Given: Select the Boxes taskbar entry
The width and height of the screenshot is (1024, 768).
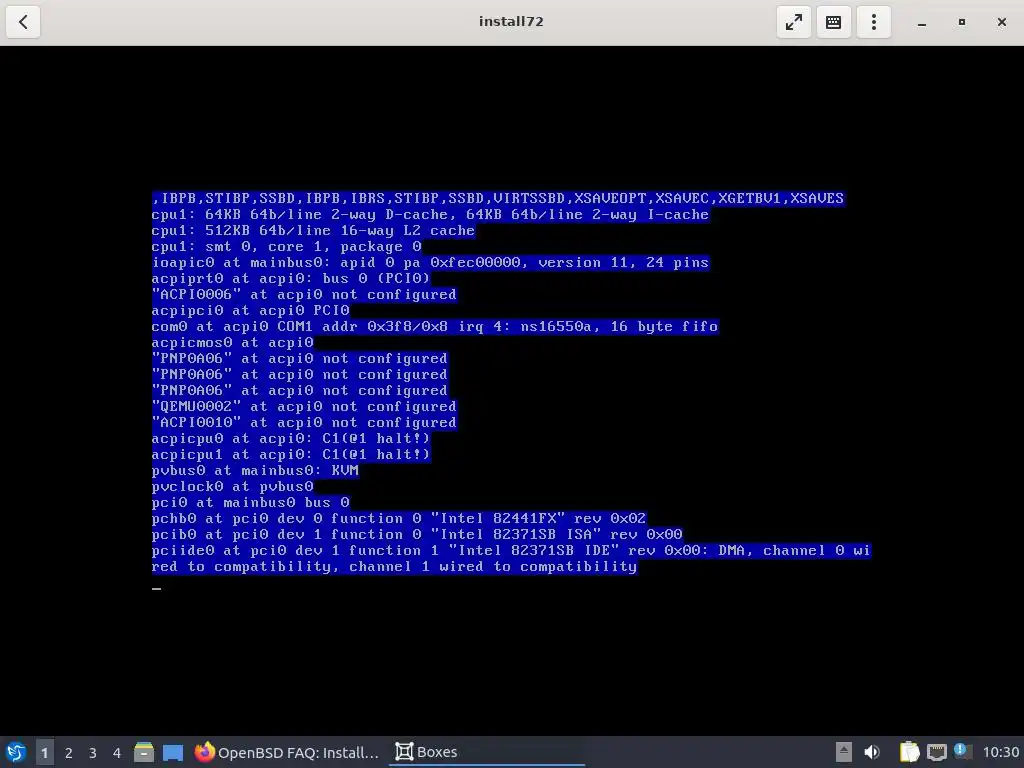Looking at the screenshot, I should coord(487,752).
